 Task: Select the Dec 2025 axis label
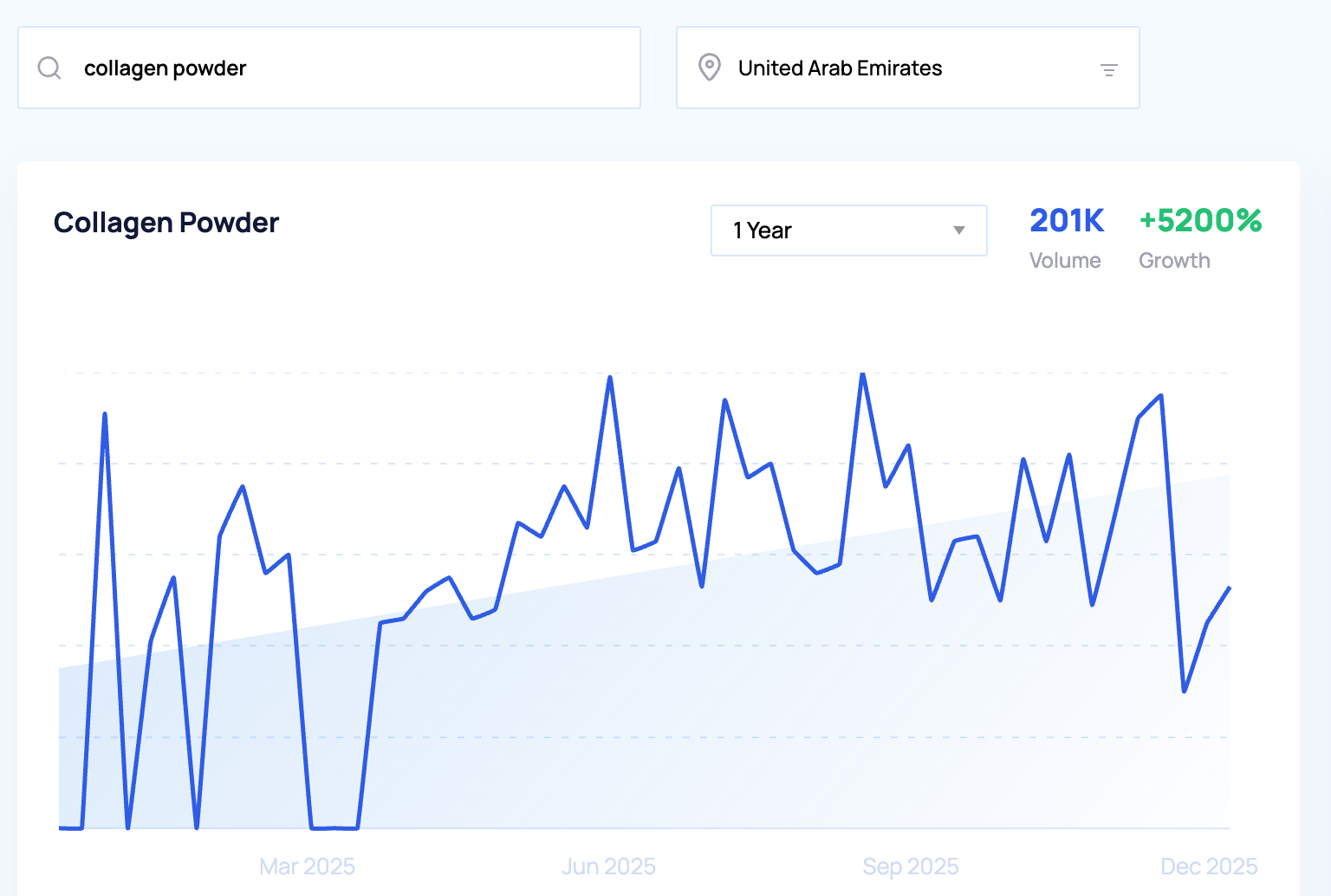pyautogui.click(x=1208, y=867)
